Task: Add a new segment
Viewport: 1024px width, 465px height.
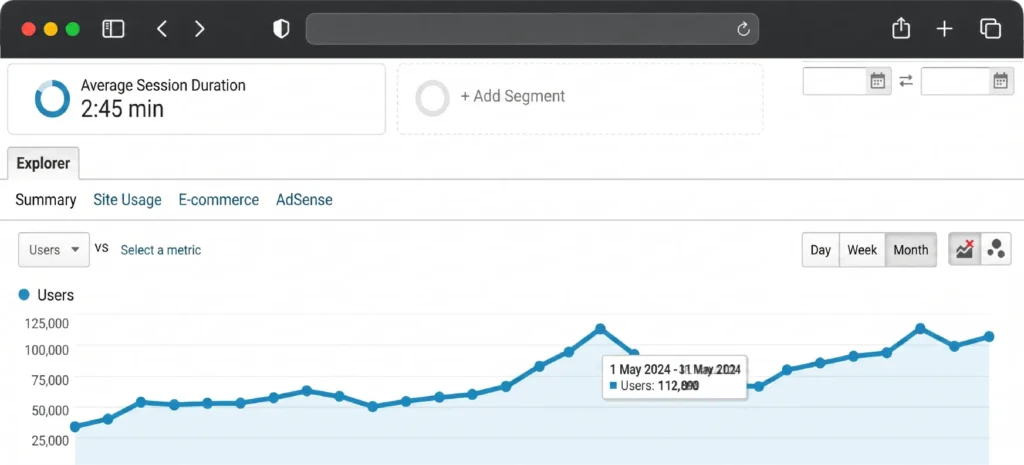Action: (x=513, y=96)
